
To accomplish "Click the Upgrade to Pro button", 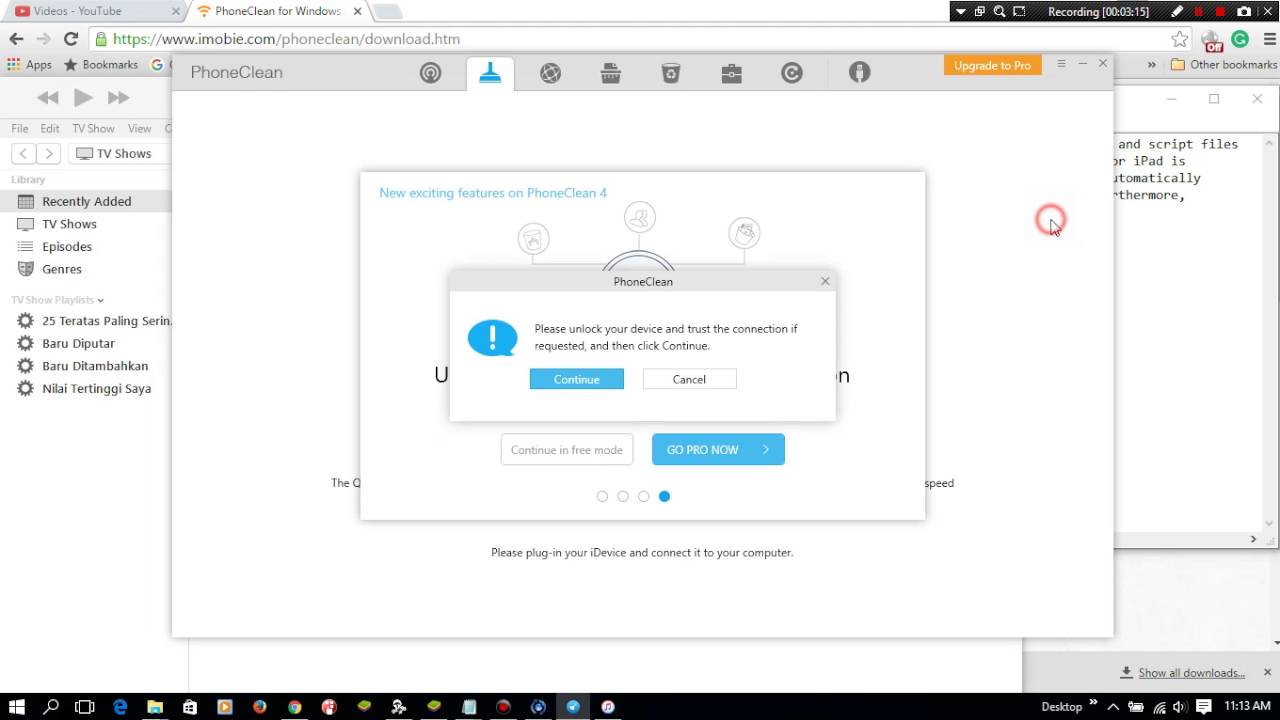I will coord(992,65).
